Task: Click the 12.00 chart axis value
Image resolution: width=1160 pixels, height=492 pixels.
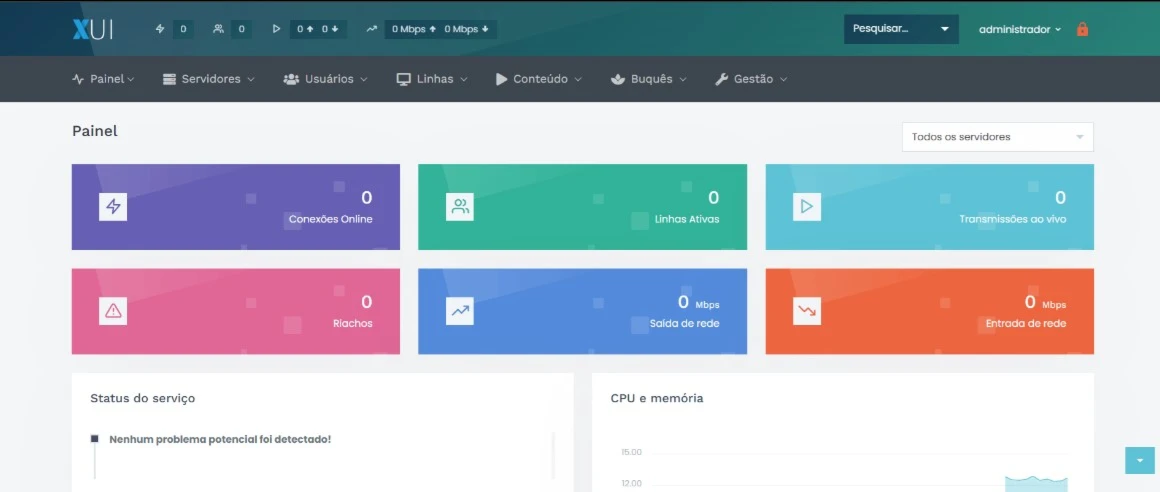Action: point(631,483)
